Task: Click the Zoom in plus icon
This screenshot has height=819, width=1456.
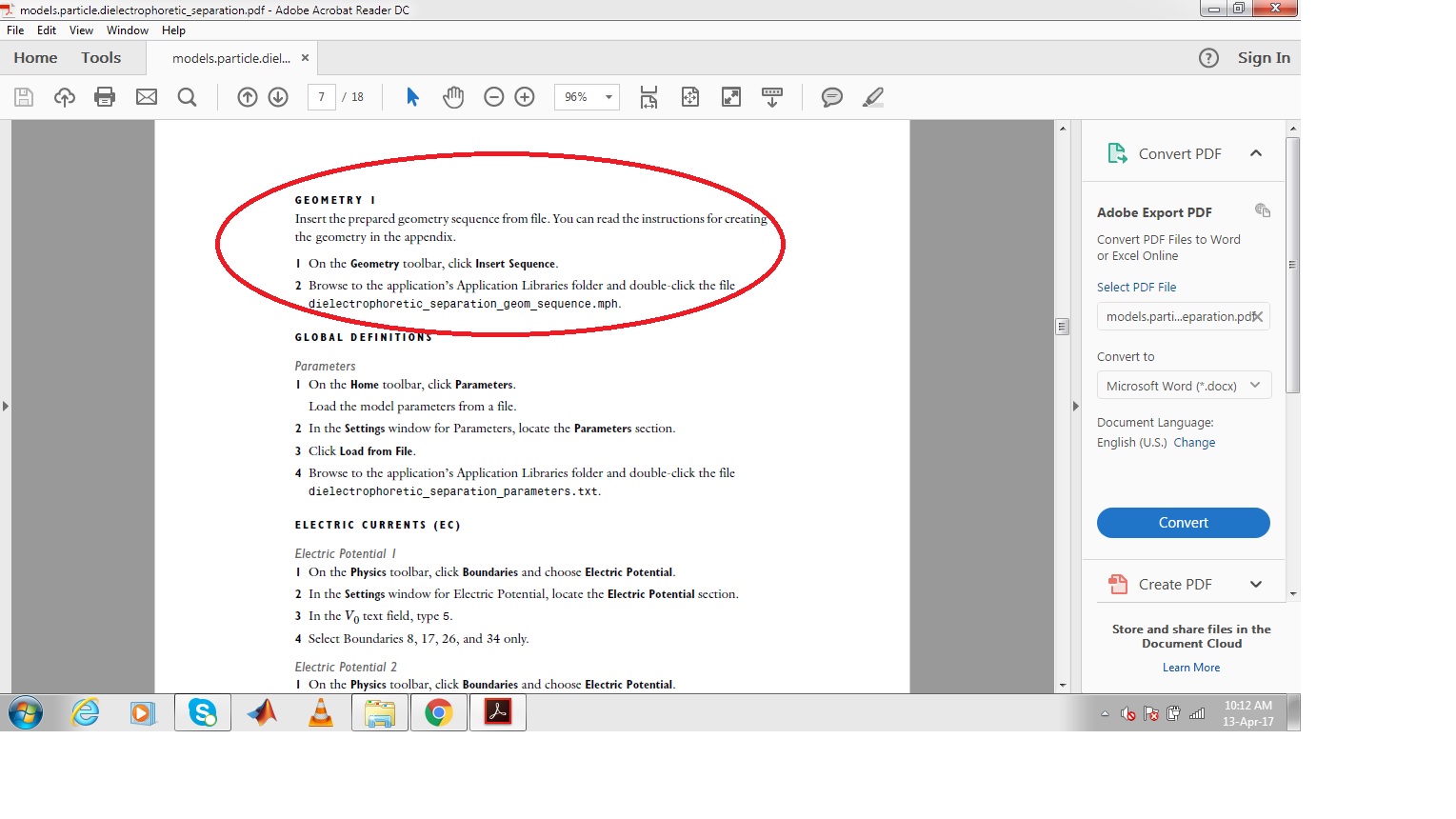Action: click(x=525, y=97)
